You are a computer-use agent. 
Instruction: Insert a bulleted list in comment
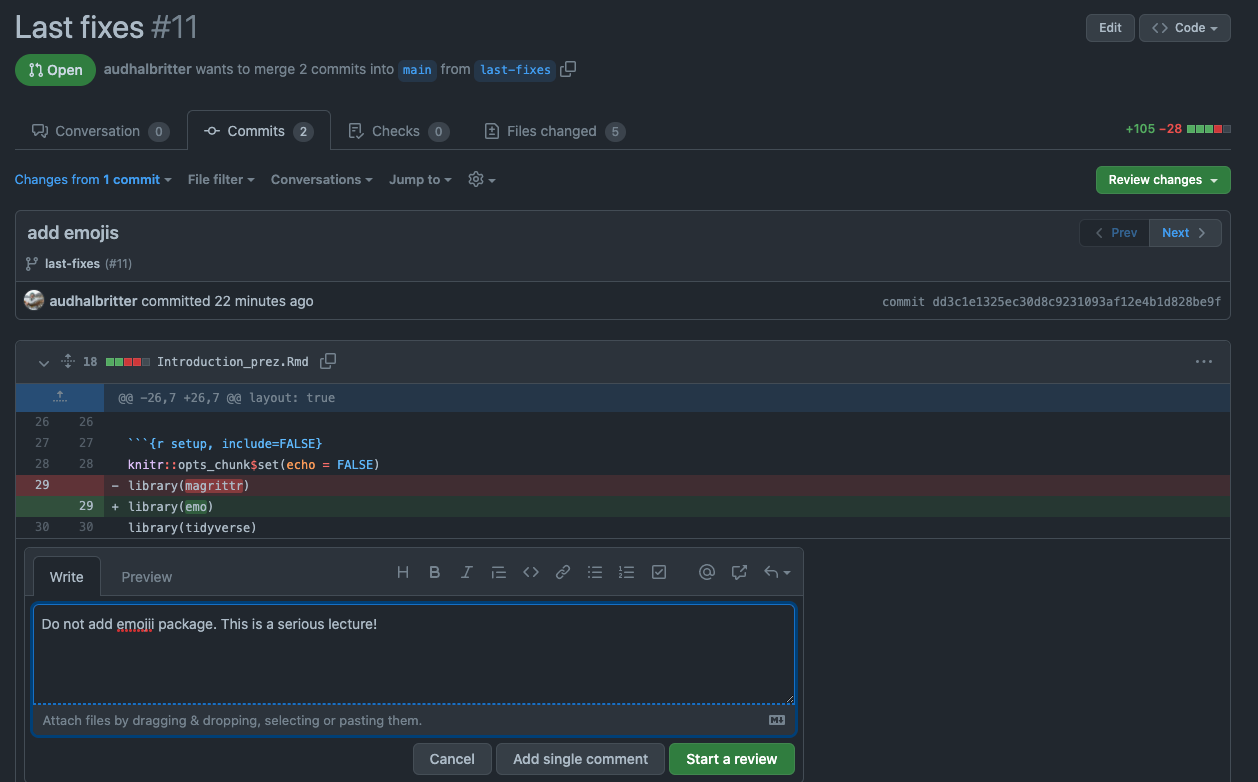pos(595,573)
